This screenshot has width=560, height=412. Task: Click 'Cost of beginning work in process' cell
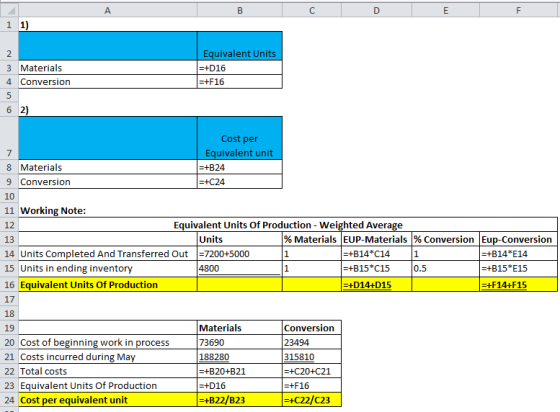(108, 342)
